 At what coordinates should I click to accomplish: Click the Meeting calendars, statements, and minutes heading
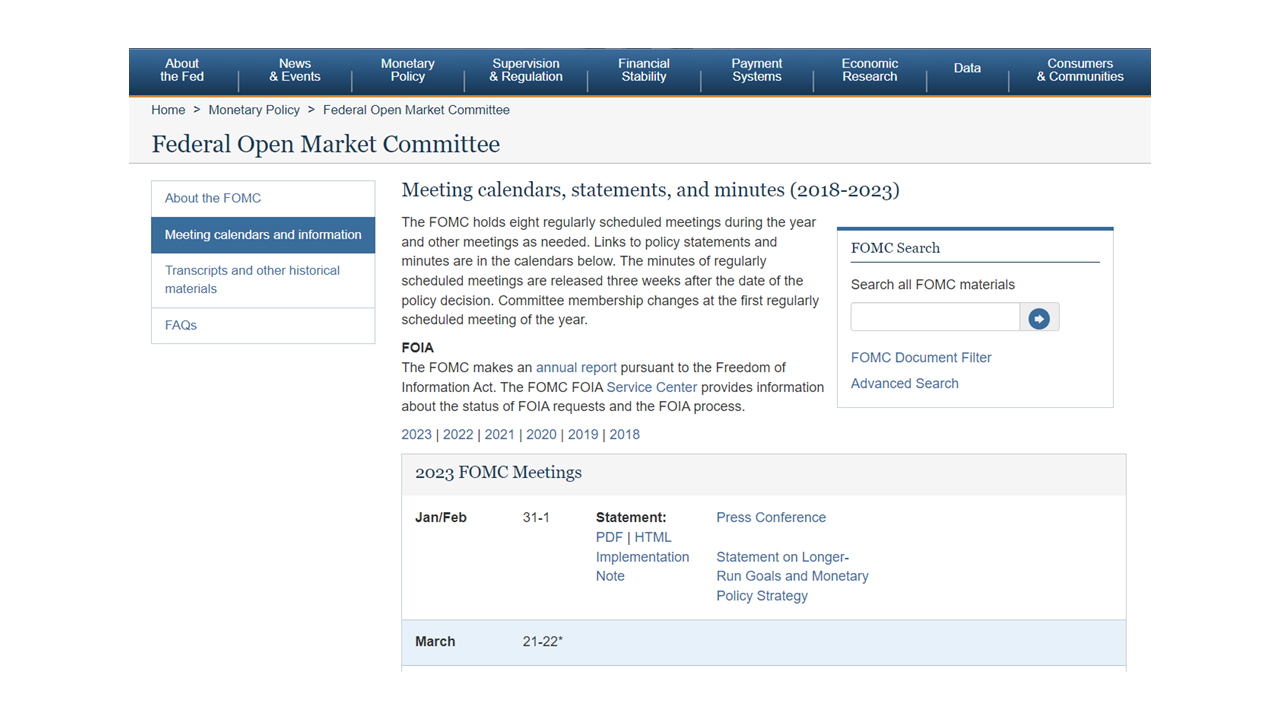pos(650,190)
